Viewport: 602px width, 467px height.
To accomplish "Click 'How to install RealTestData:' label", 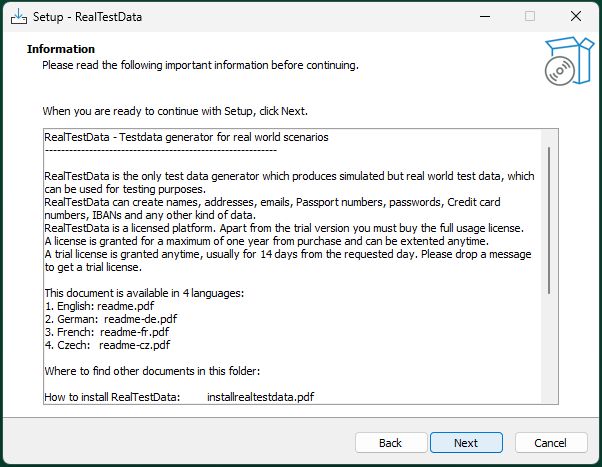I will tap(112, 397).
